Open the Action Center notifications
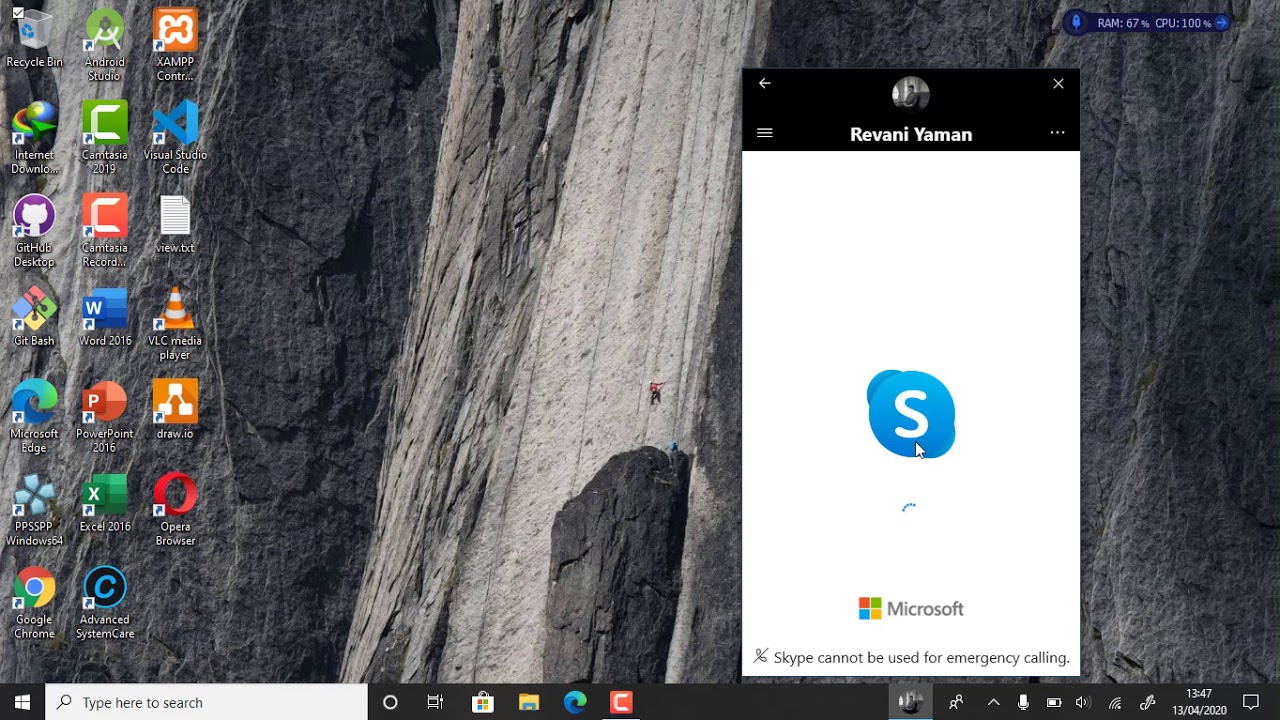1280x720 pixels. pos(1251,702)
